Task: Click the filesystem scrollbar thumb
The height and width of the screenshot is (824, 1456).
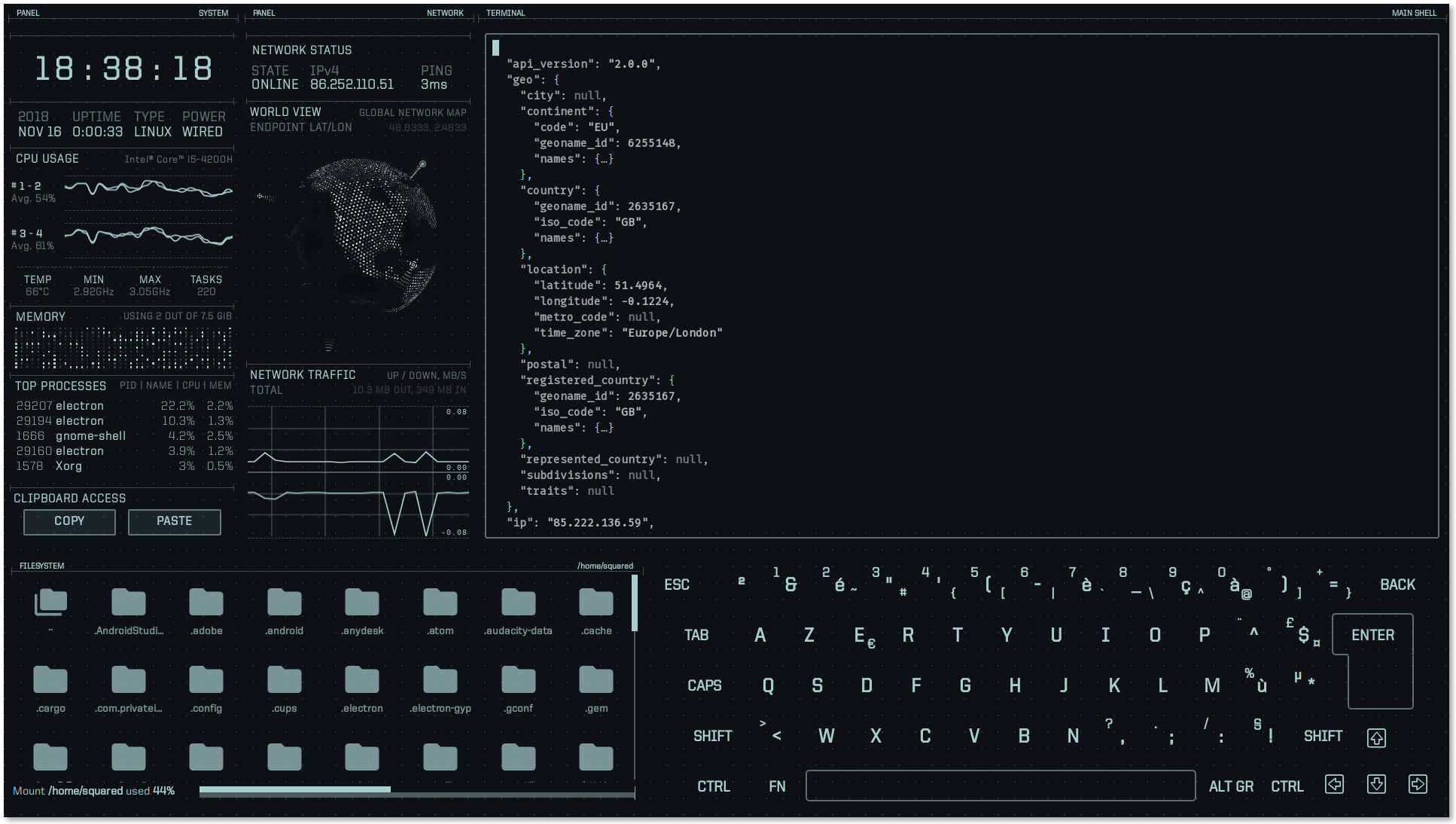Action: point(635,603)
